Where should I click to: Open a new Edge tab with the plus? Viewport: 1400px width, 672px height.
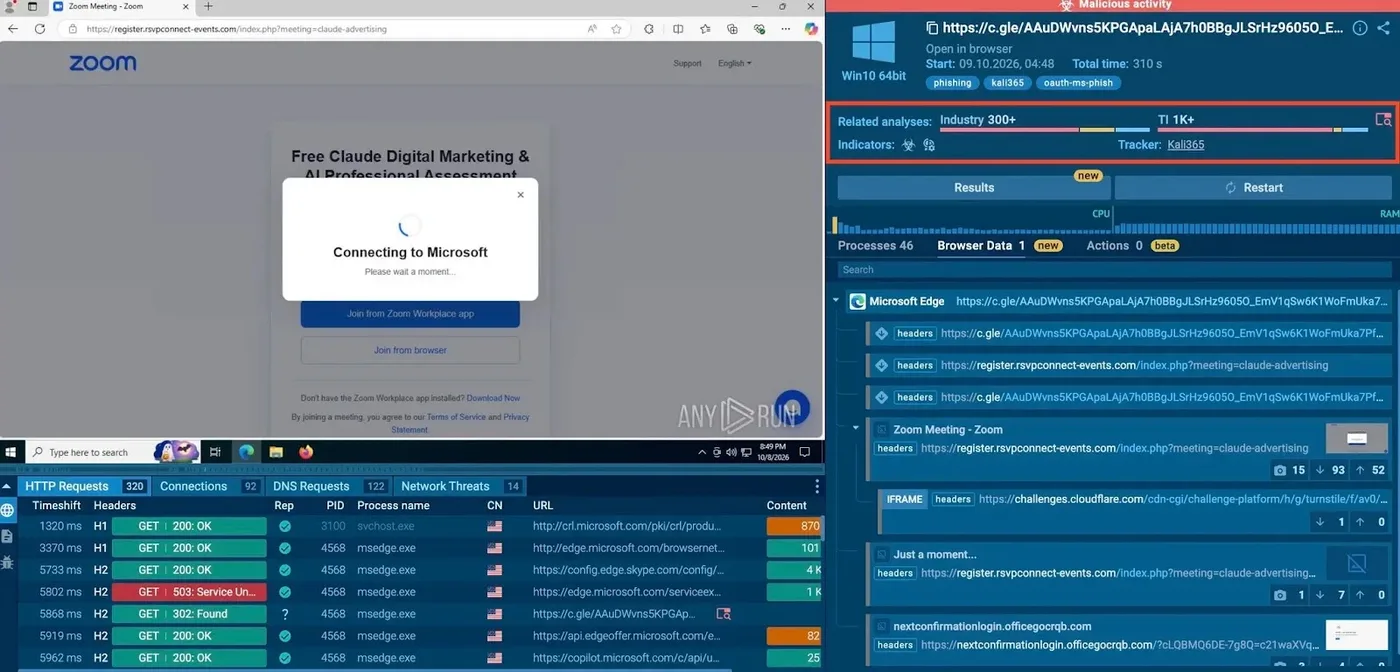[x=208, y=6]
